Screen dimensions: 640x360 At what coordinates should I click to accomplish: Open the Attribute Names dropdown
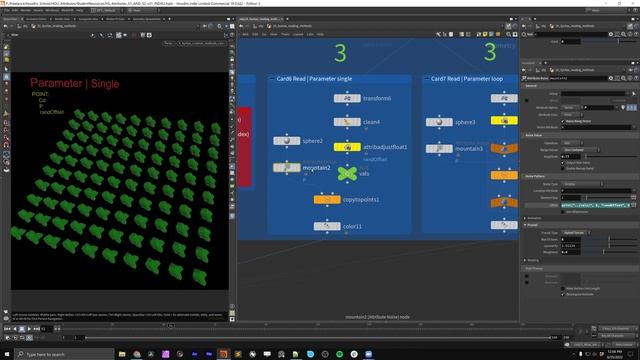[x=571, y=107]
